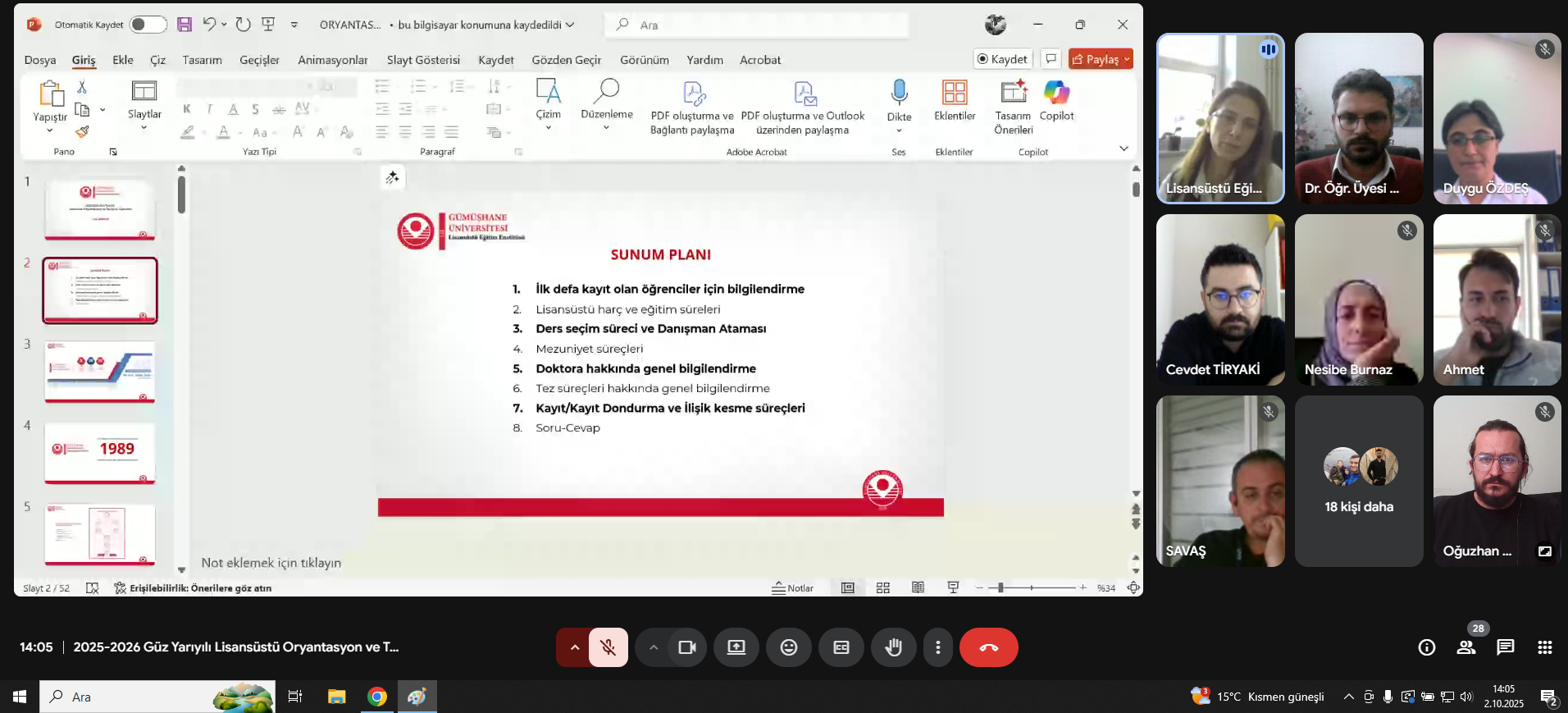The width and height of the screenshot is (1568, 713).
Task: Toggle the Otomatik Kaydet switch
Action: pyautogui.click(x=148, y=25)
